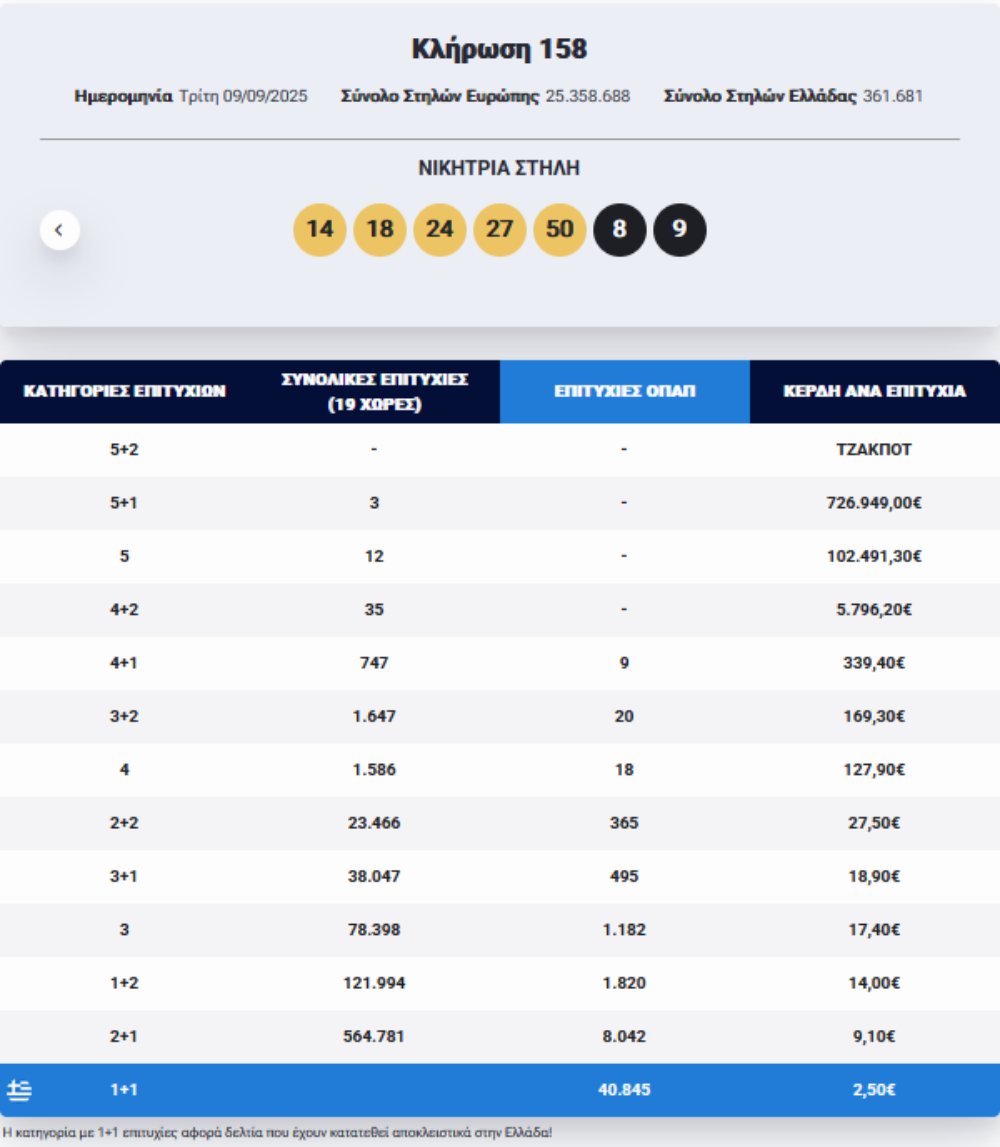Click the prize 17,40€
Screen dimensions: 1000x1147
tap(874, 930)
